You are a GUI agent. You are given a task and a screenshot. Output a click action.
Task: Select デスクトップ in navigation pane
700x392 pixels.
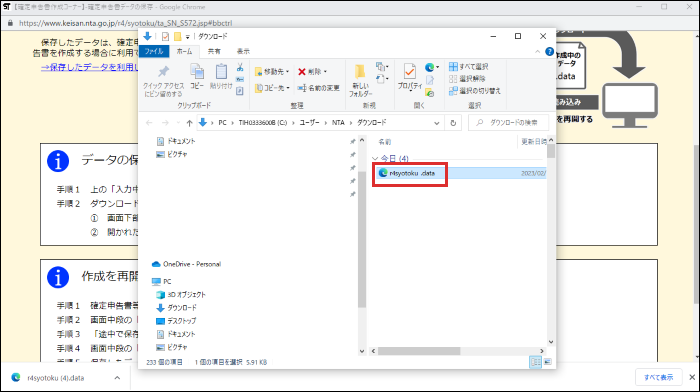[x=176, y=321]
